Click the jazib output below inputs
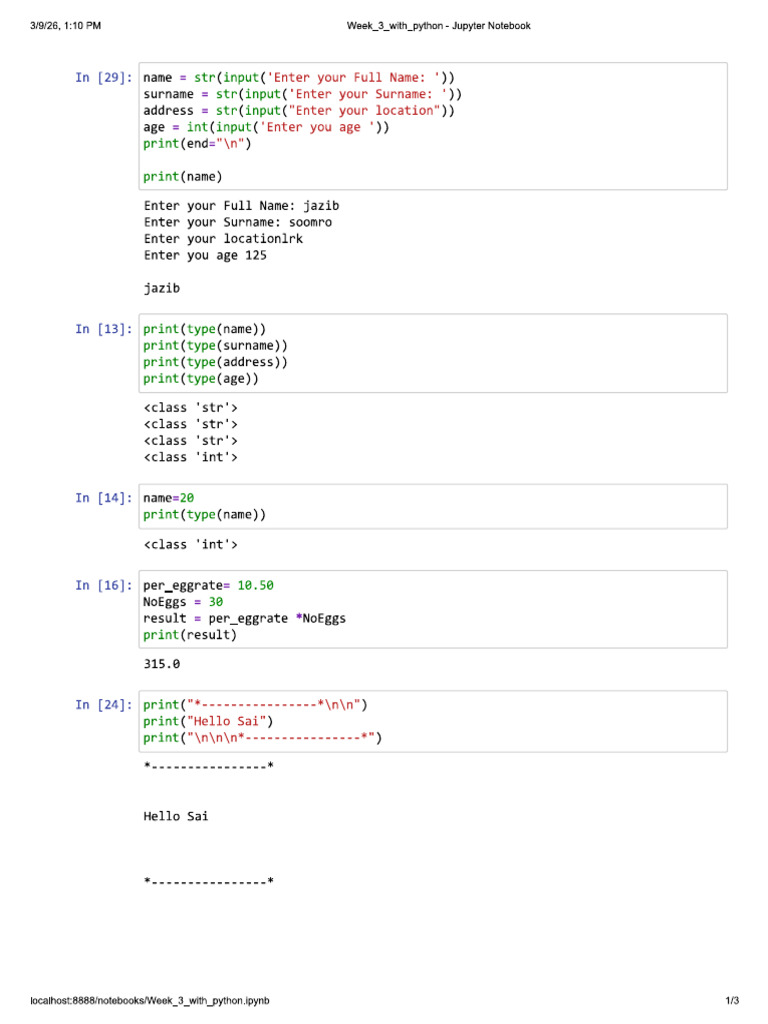The height and width of the screenshot is (1024, 768). [161, 289]
